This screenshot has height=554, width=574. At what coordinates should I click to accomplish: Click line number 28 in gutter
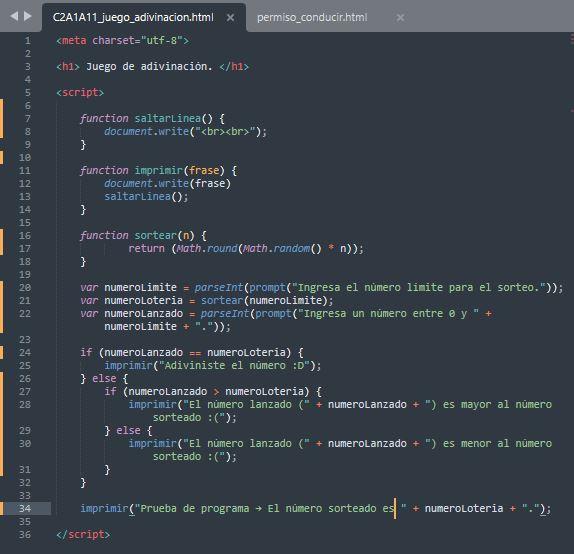pos(25,404)
